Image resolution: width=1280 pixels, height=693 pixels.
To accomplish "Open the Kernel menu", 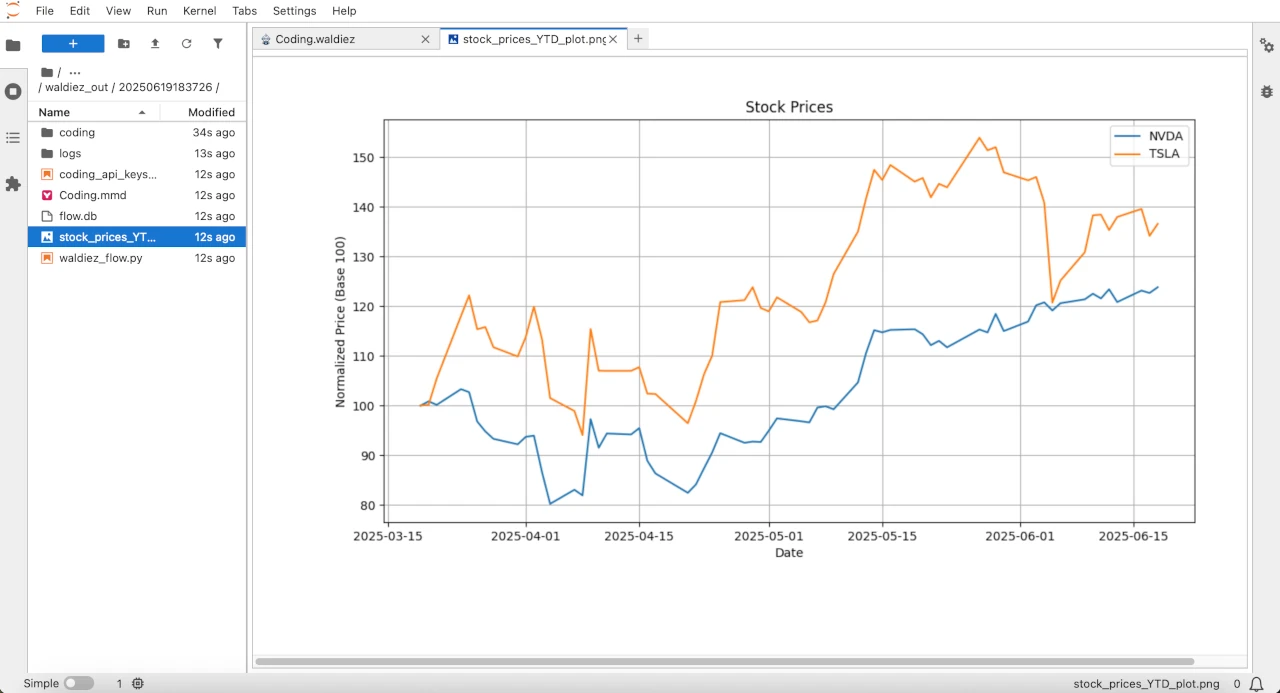I will (199, 11).
